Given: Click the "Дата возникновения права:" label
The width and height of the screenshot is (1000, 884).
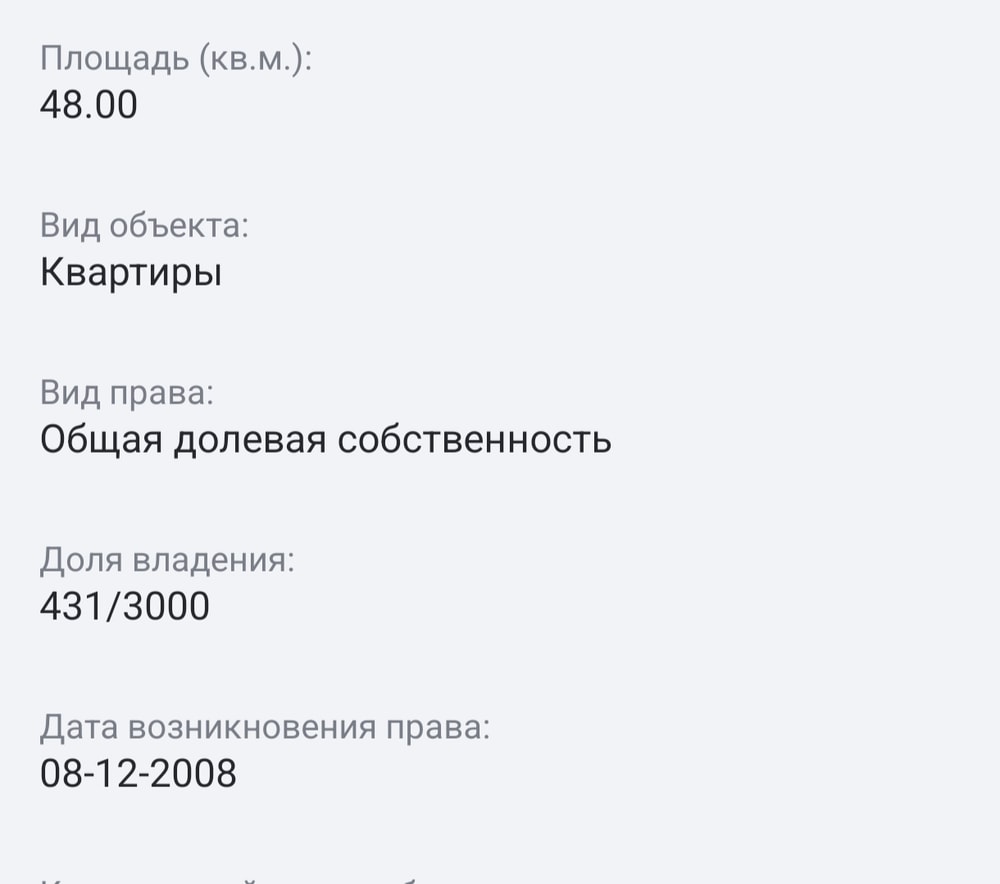Looking at the screenshot, I should tap(265, 727).
